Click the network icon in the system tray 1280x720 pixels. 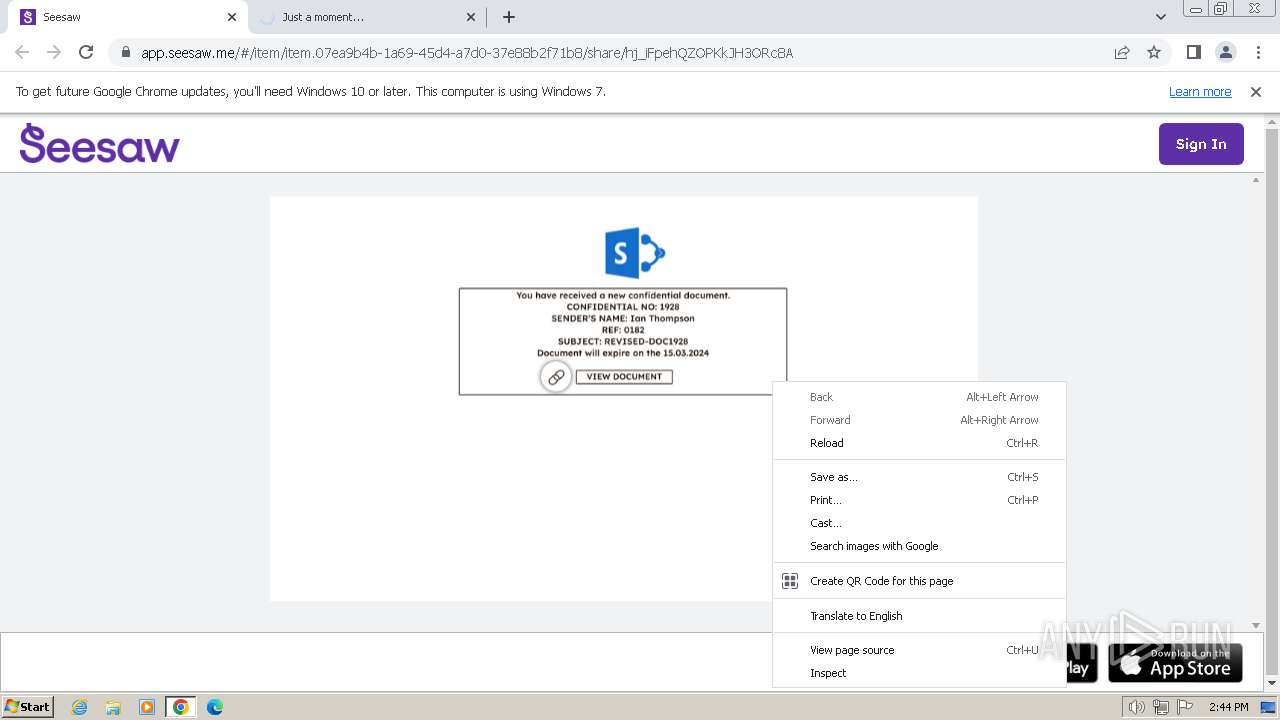coord(1160,707)
